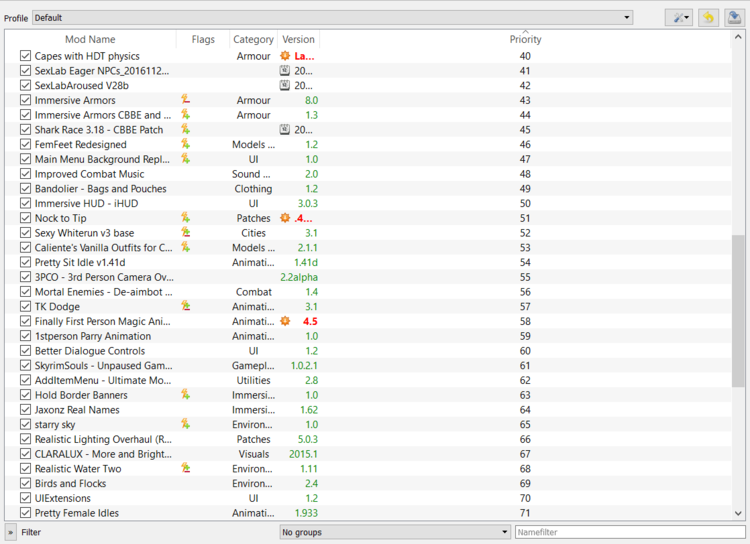Select the Pretty Female Idles row
750x544 pixels.
coord(368,513)
